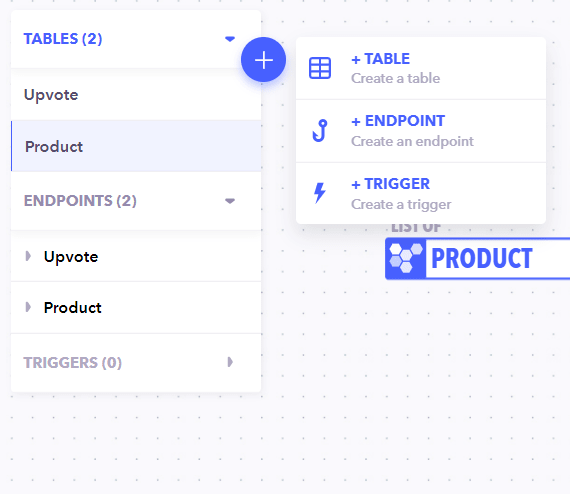Choose + TRIGGER Create a trigger
Image resolution: width=570 pixels, height=494 pixels.
click(421, 193)
